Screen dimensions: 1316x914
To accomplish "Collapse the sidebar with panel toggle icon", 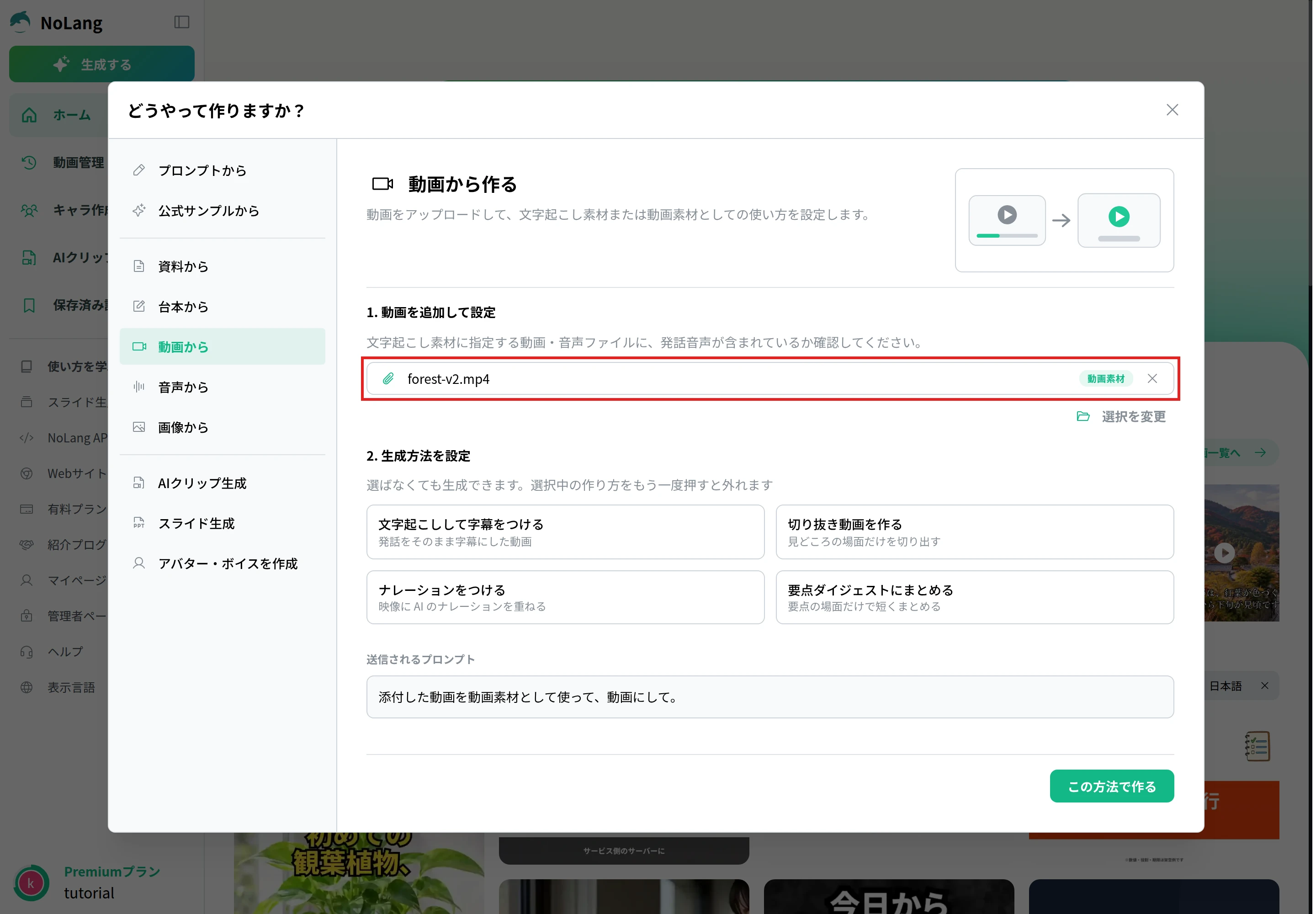I will coord(181,22).
